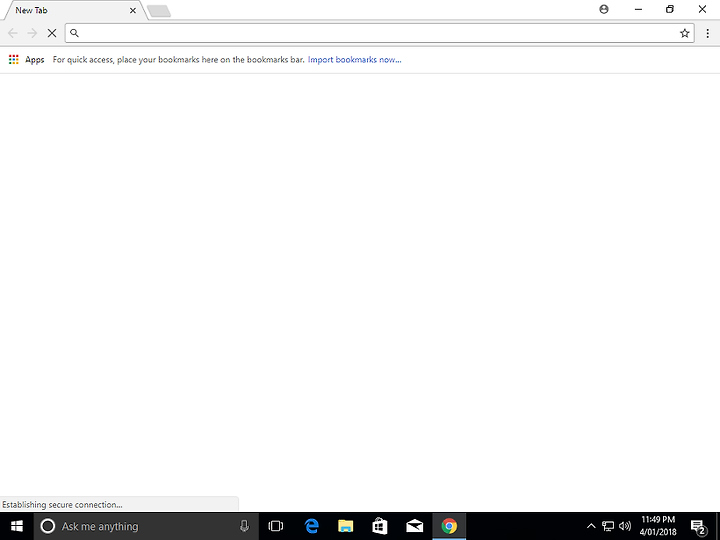
Task: Select the Chrome taskbar icon
Action: 449,526
